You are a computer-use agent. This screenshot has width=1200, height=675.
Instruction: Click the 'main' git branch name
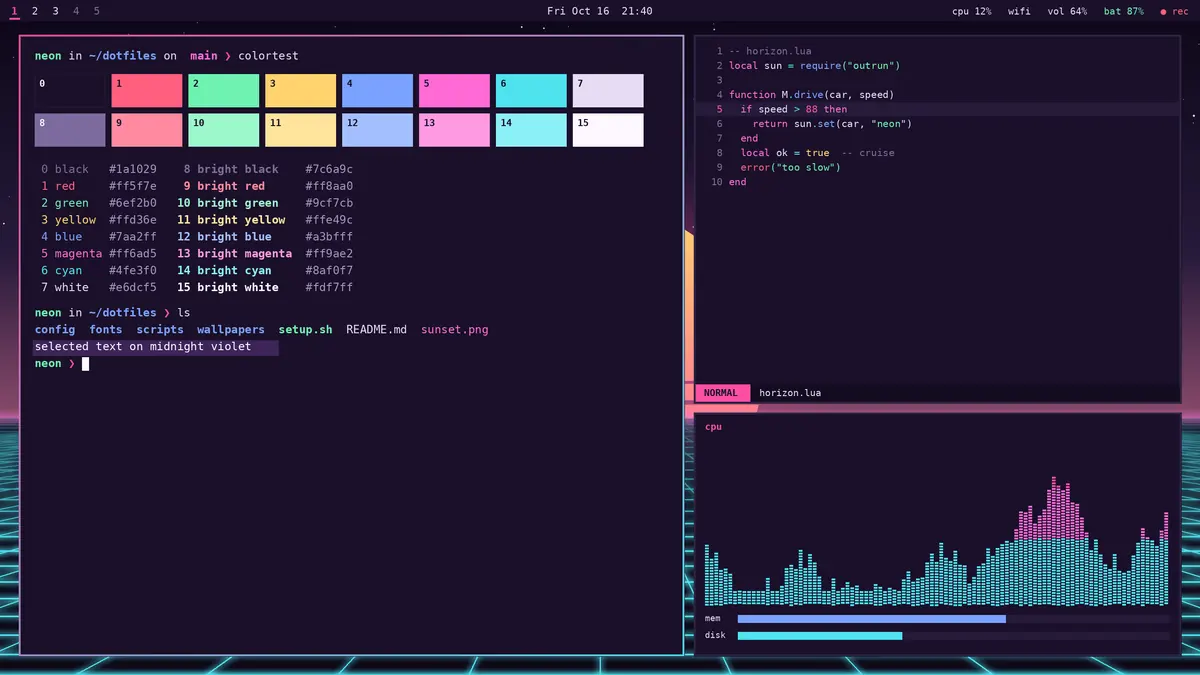[204, 56]
